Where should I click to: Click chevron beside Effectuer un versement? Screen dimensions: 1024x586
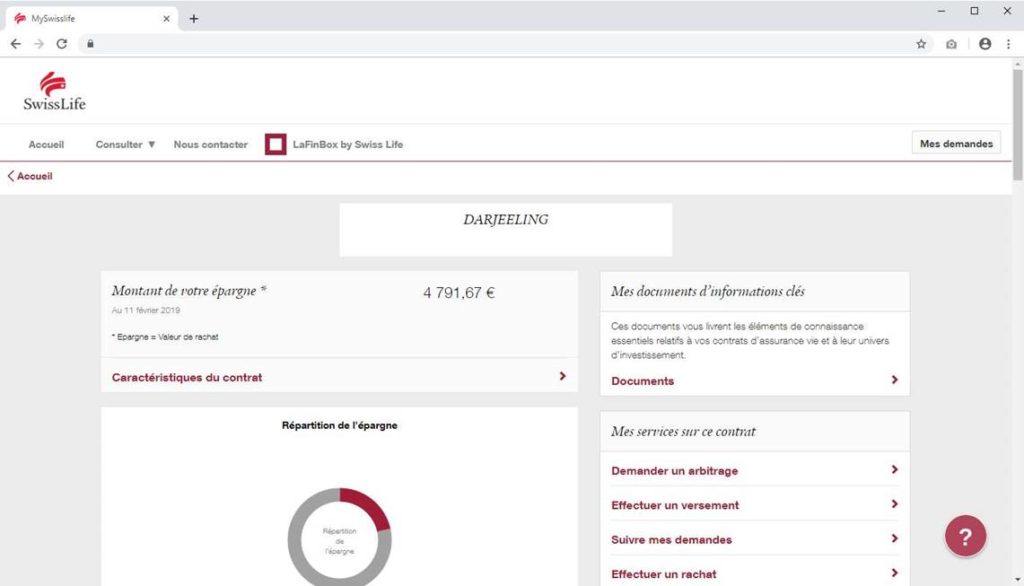[895, 504]
